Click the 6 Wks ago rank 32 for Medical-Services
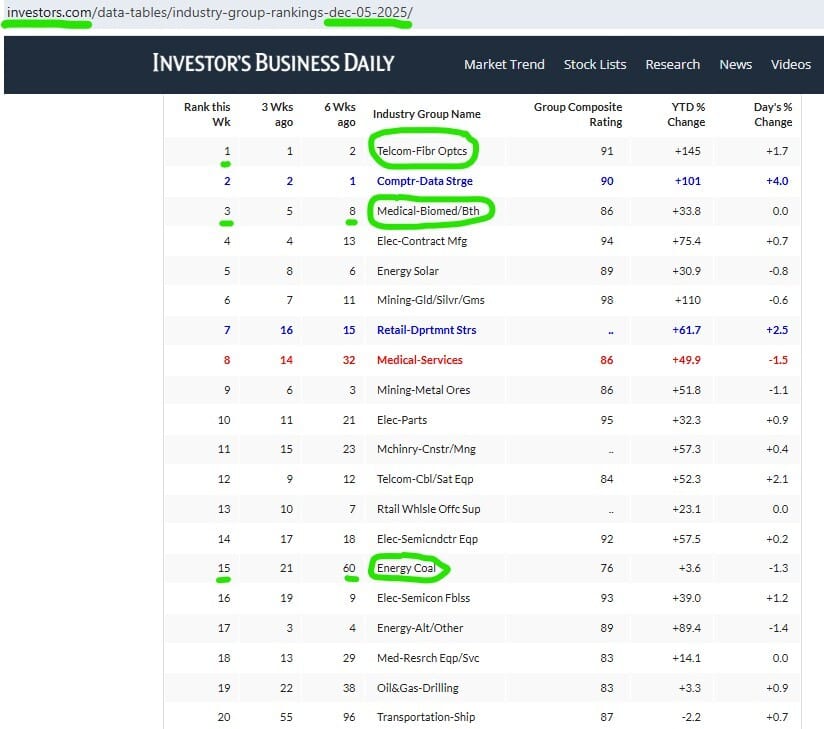Screen dimensions: 824x729 point(349,360)
